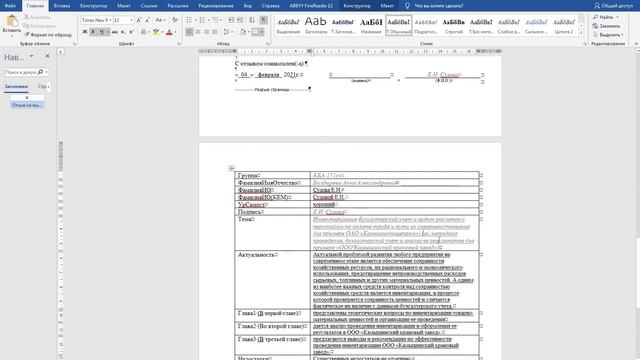640x360 pixels.
Task: Apply a numbered list
Action: coord(202,20)
